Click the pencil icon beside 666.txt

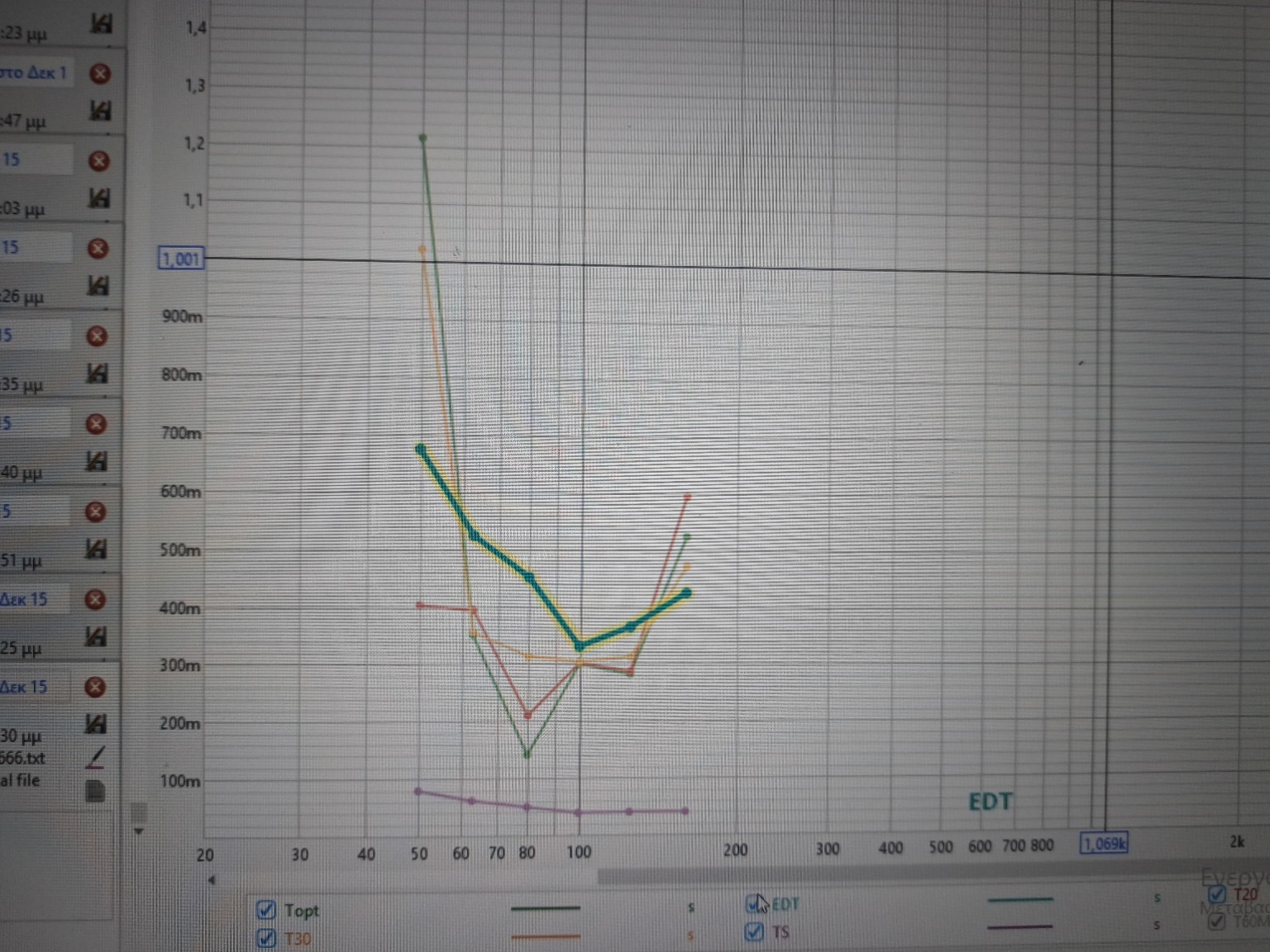96,757
